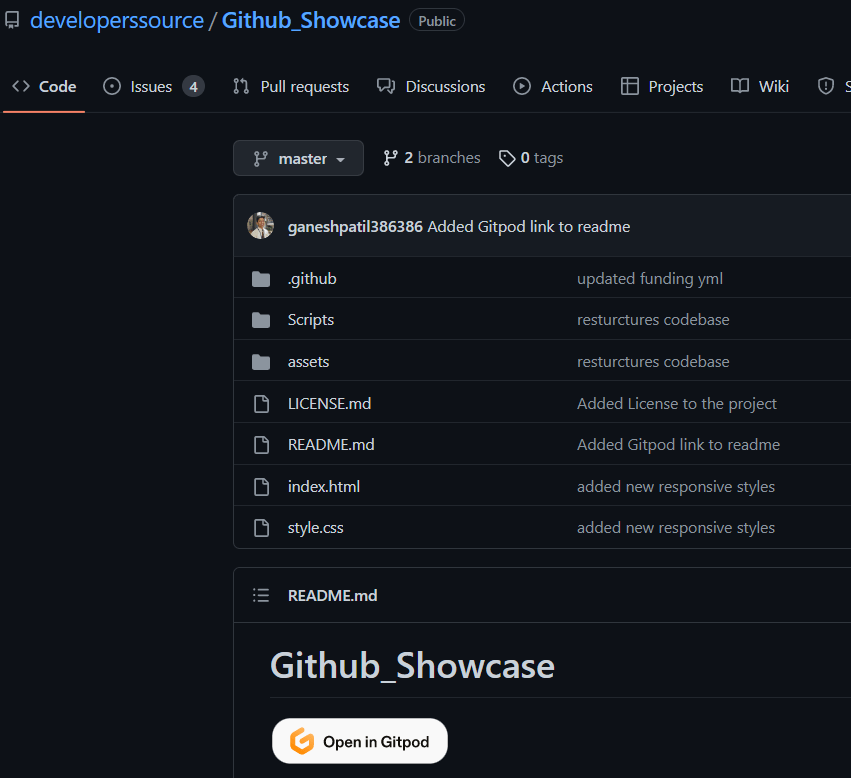Expand the master branch dropdown
Viewport: 851px width, 778px height.
298,157
